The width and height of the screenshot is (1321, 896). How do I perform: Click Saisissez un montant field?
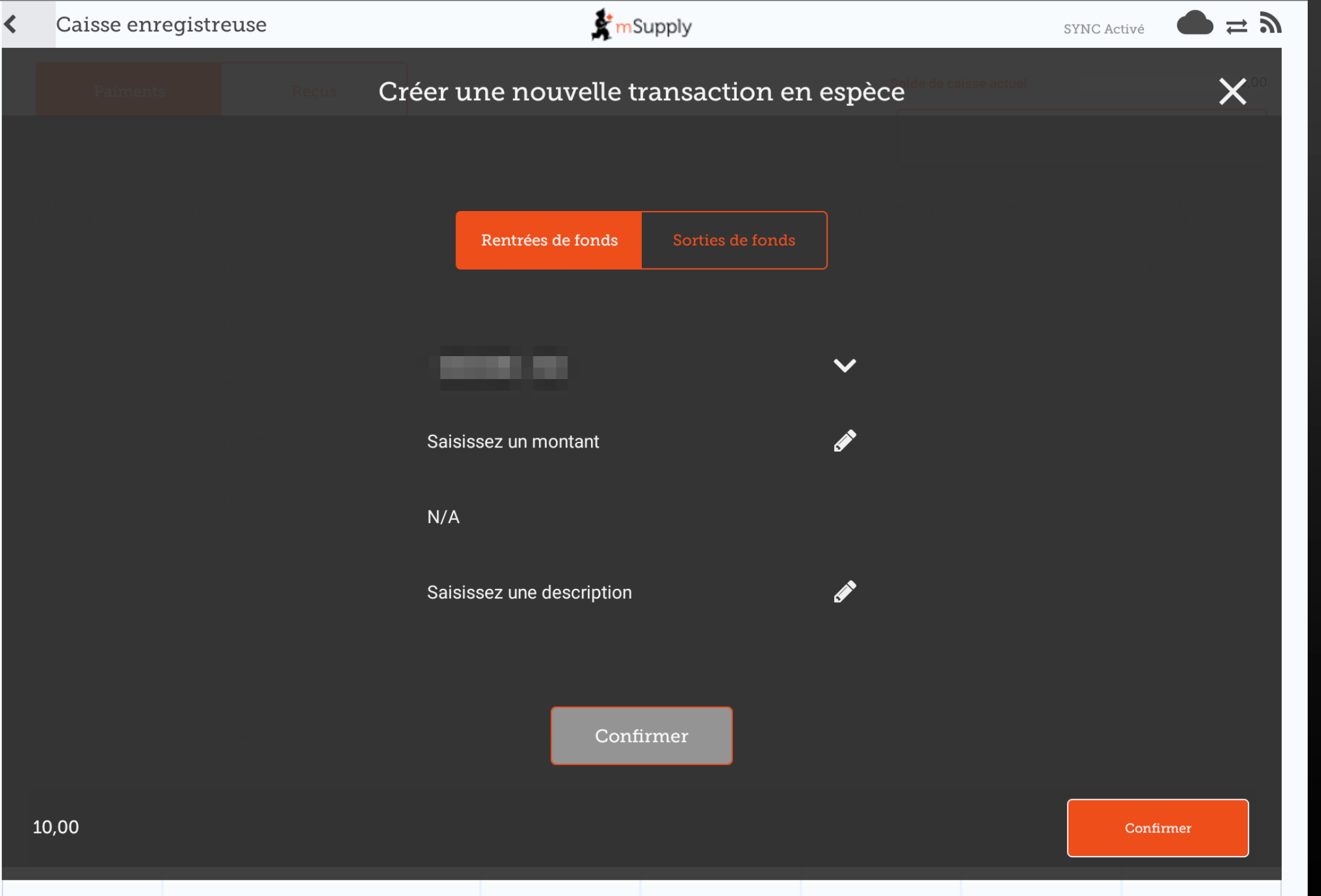(513, 442)
